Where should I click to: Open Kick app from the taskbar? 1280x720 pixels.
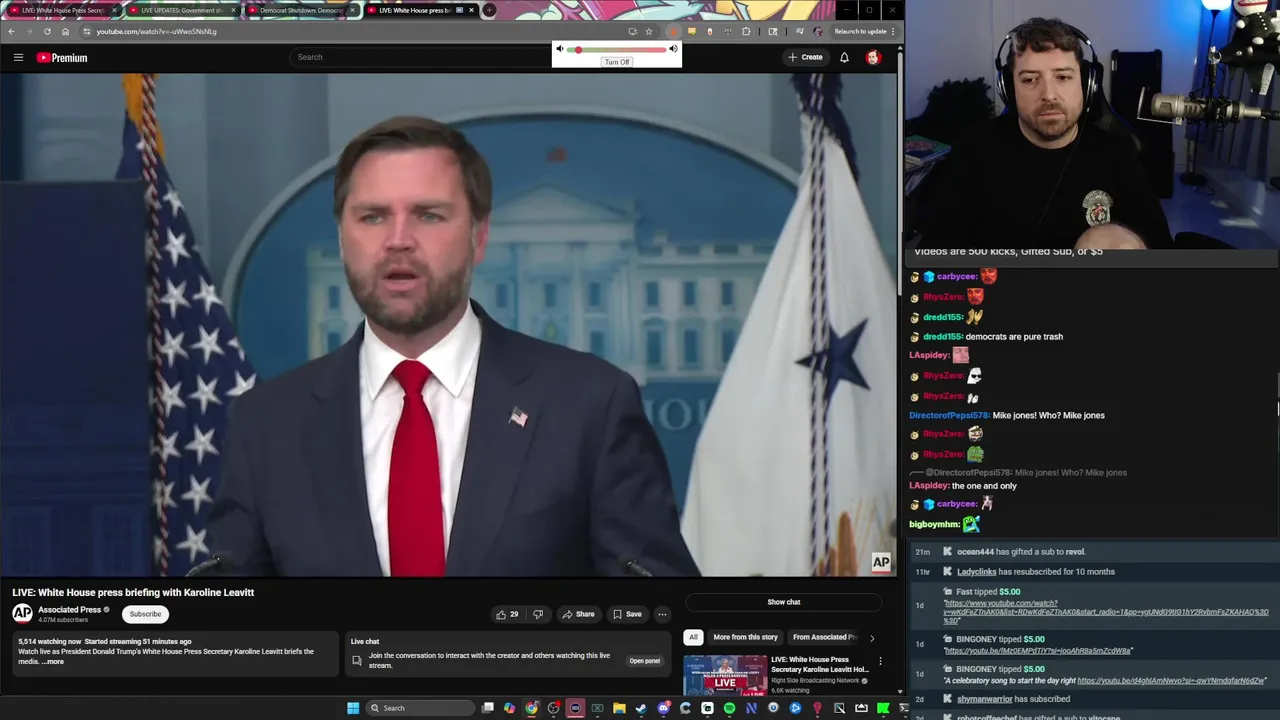pos(883,708)
